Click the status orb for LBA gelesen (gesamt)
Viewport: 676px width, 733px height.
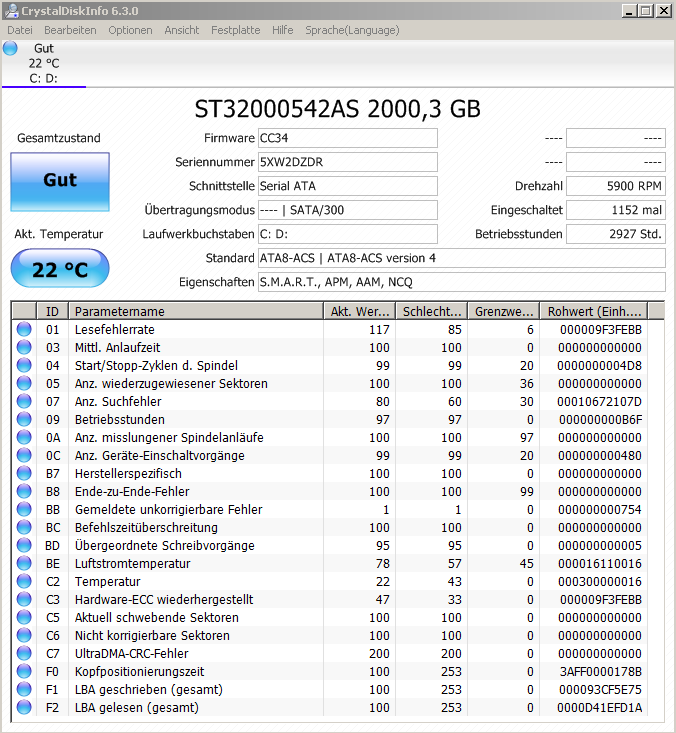24,707
